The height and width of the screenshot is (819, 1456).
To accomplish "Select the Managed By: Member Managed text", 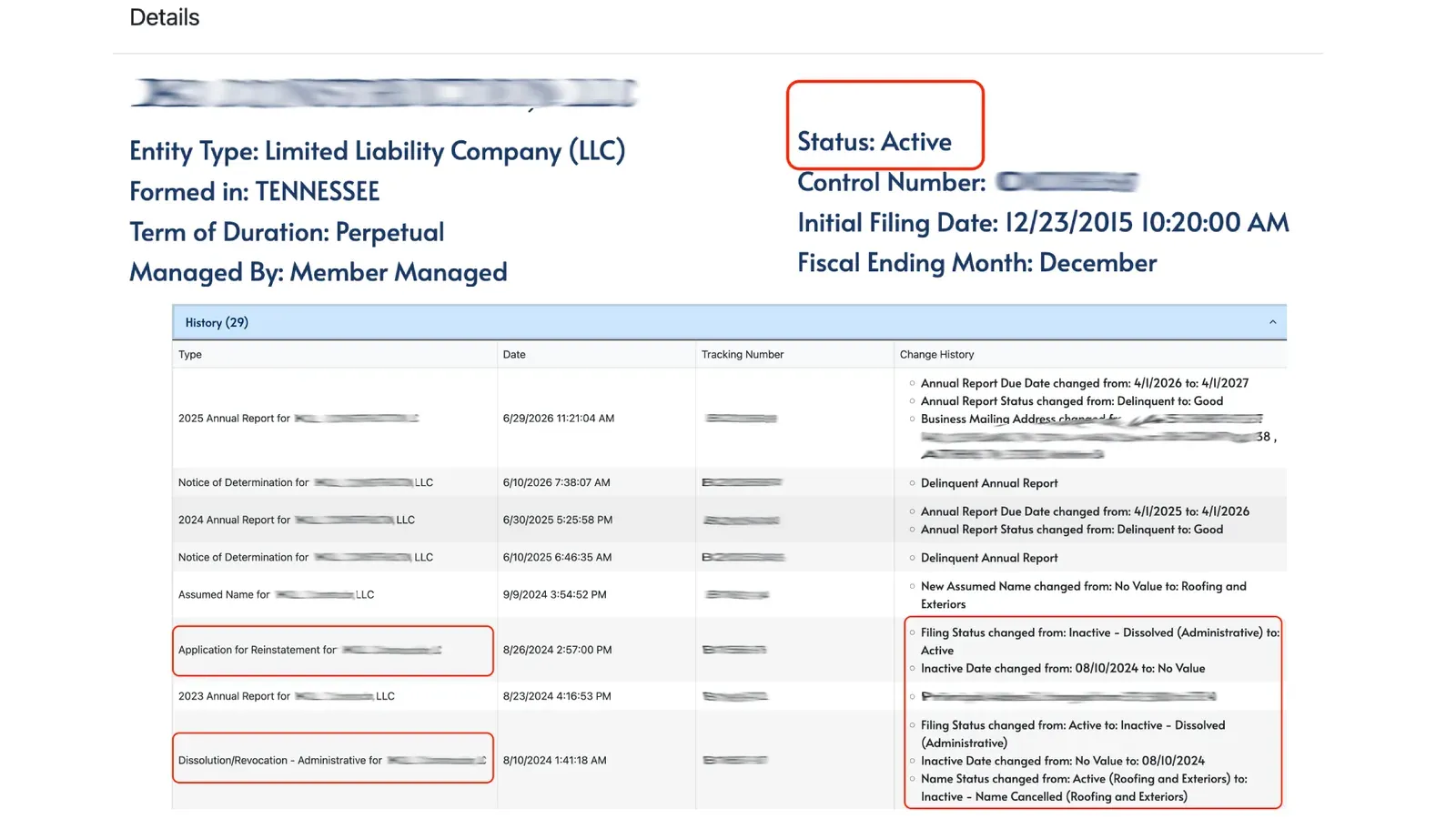I will [x=318, y=272].
